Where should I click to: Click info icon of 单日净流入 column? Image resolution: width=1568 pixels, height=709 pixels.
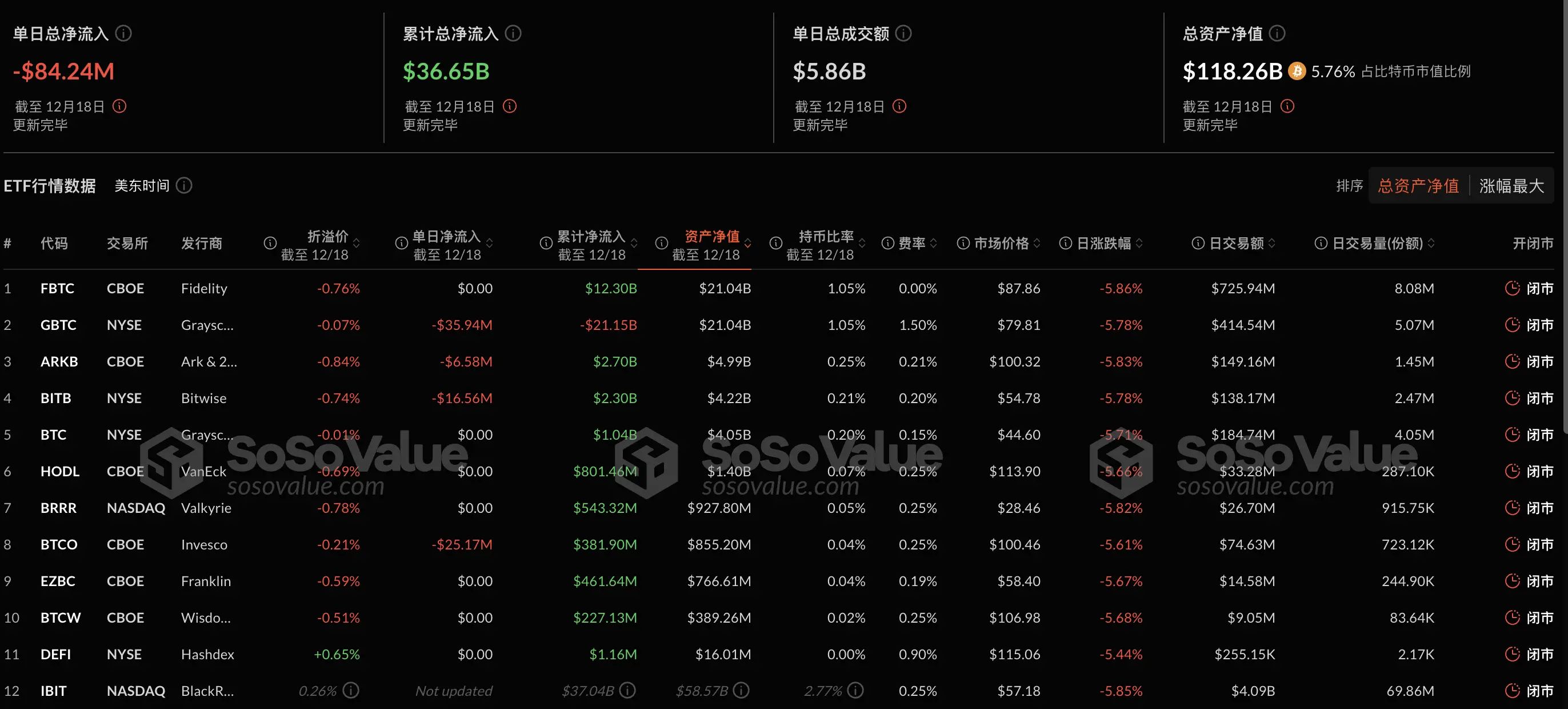(401, 243)
